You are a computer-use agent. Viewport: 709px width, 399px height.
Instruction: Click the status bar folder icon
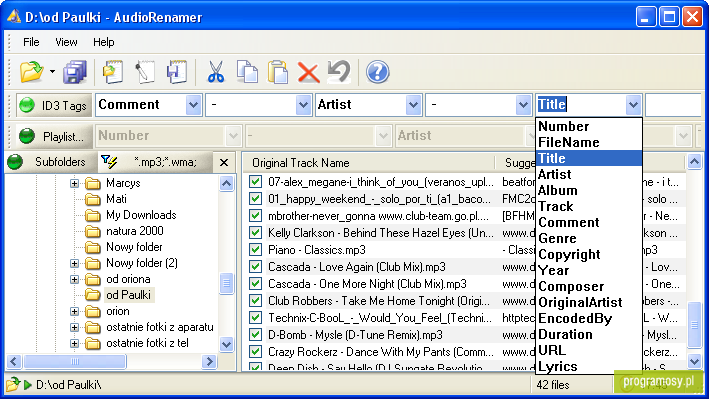tap(13, 385)
